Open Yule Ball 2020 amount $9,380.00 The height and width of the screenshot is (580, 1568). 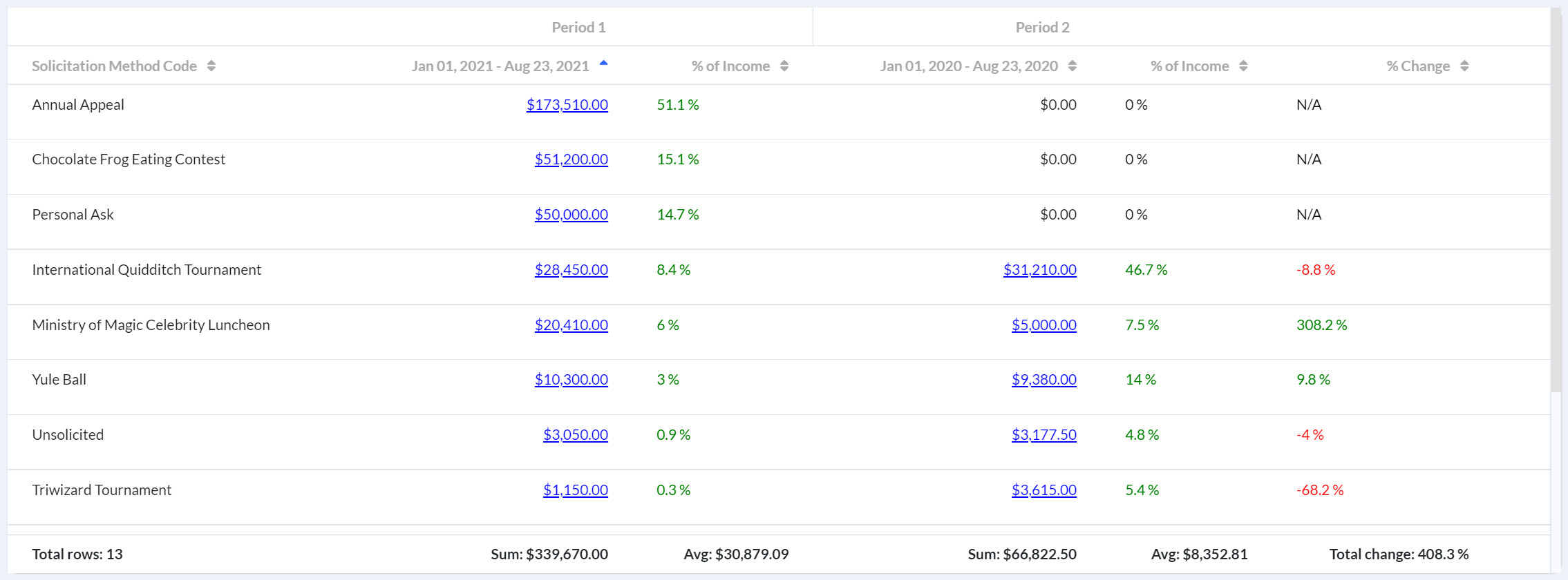tap(1043, 380)
